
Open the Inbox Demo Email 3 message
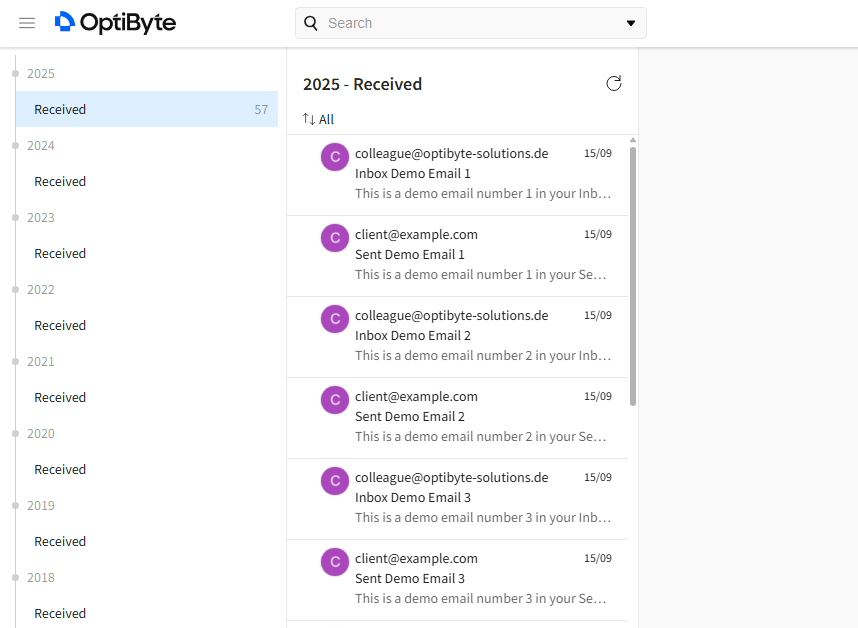tap(457, 499)
